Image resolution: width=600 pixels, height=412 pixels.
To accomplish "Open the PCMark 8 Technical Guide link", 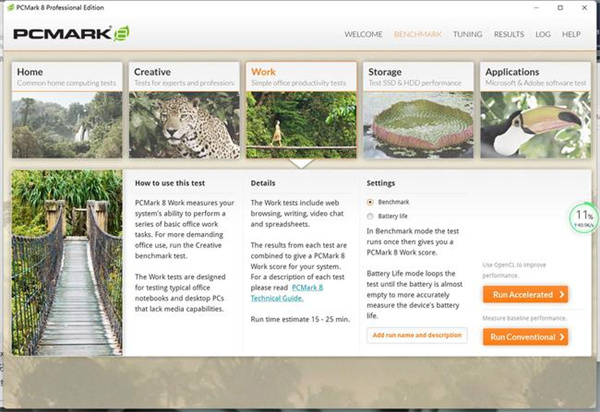I will 287,293.
